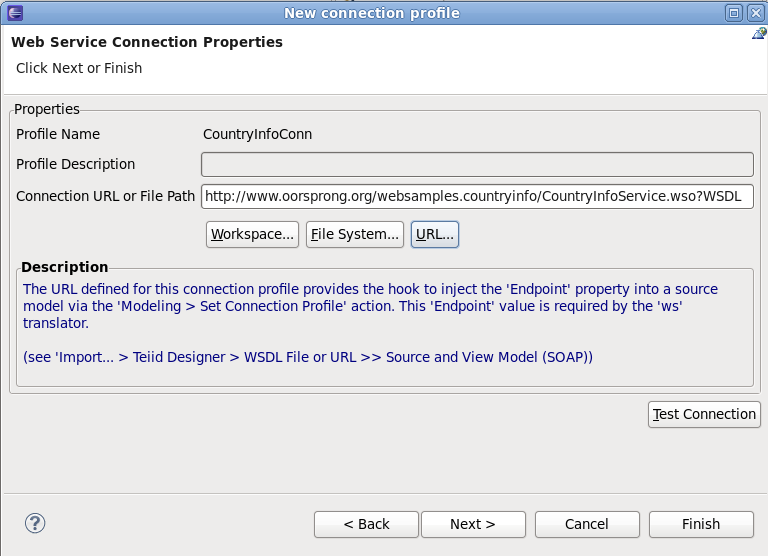Viewport: 768px width, 556px height.
Task: Click the connection profile wizard banner icon
Action: [x=759, y=34]
